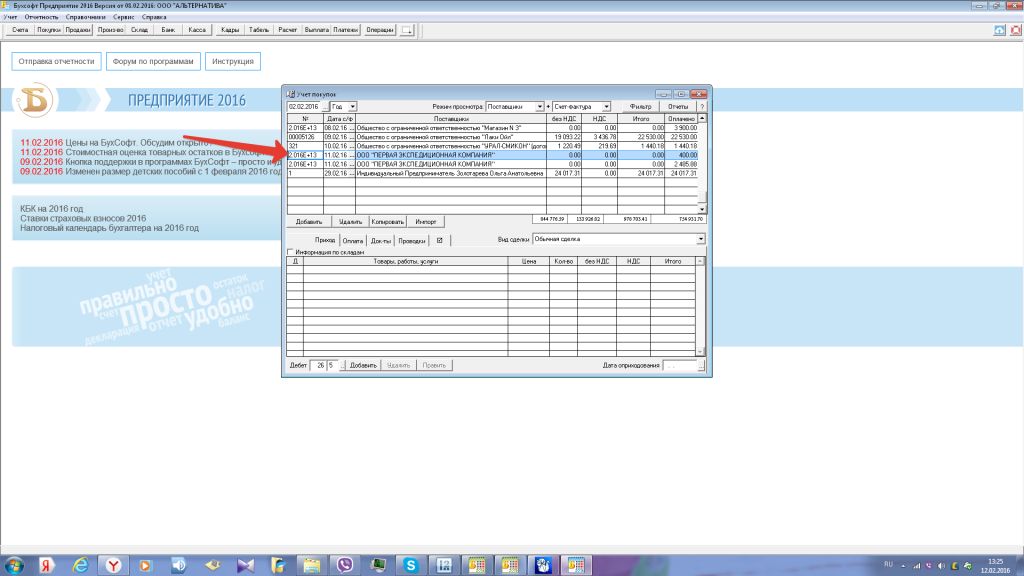
Task: Open the checkmark tab icon beside Проводки
Action: tap(440, 240)
